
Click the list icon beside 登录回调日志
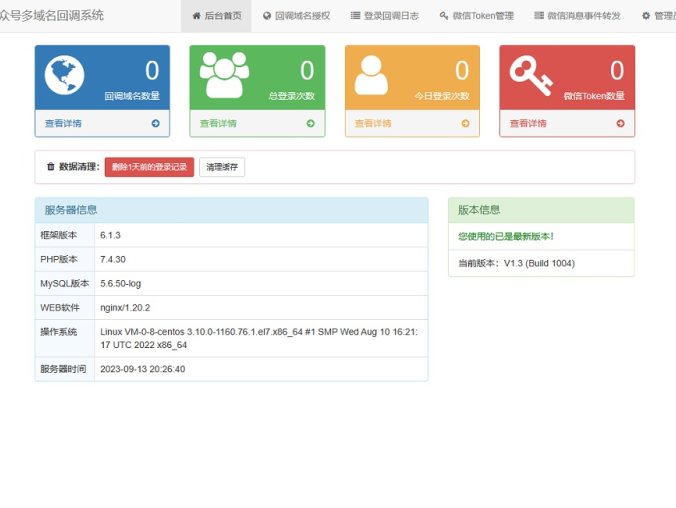click(355, 16)
